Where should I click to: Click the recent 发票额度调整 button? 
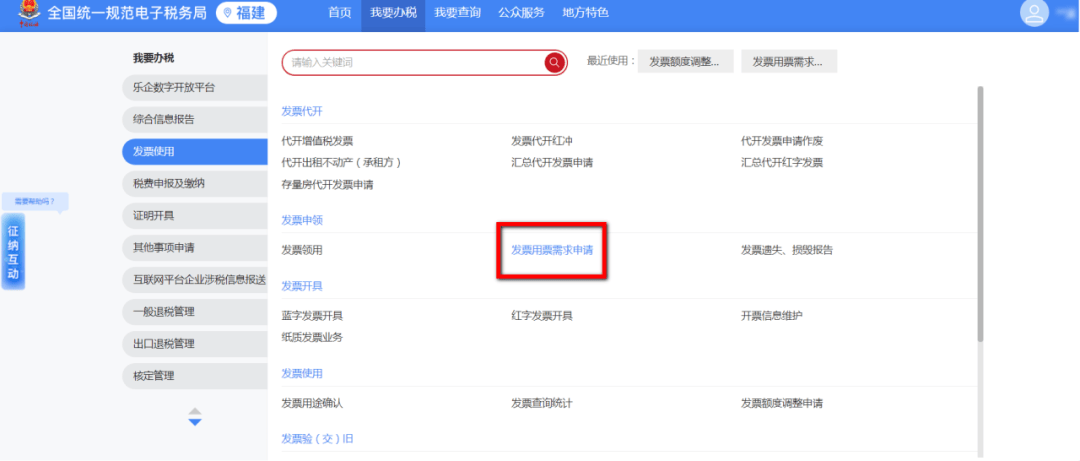coord(685,62)
